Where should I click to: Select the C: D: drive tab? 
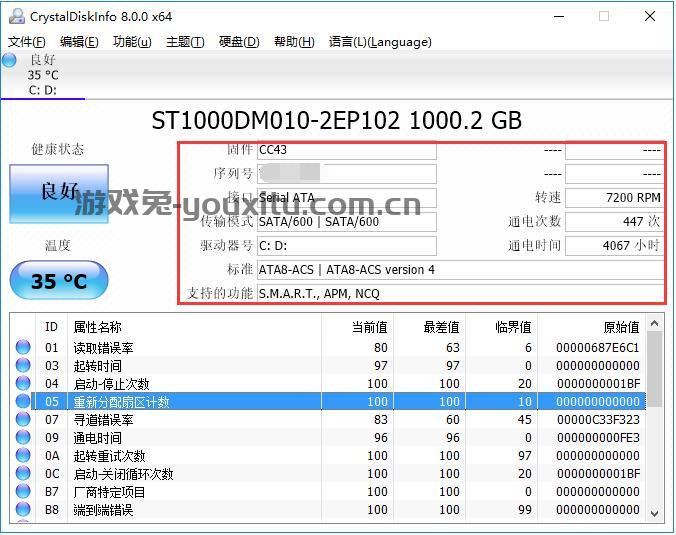click(43, 75)
